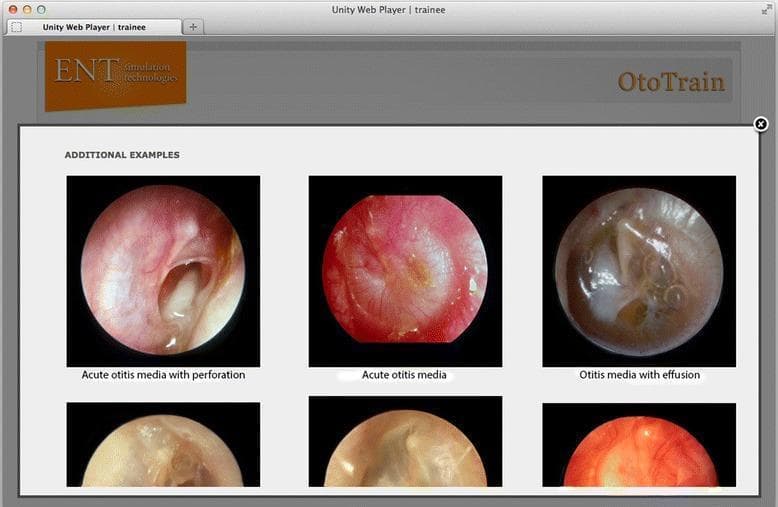Viewport: 778px width, 507px height.
Task: Close the Additional Examples overlay
Action: [761, 124]
